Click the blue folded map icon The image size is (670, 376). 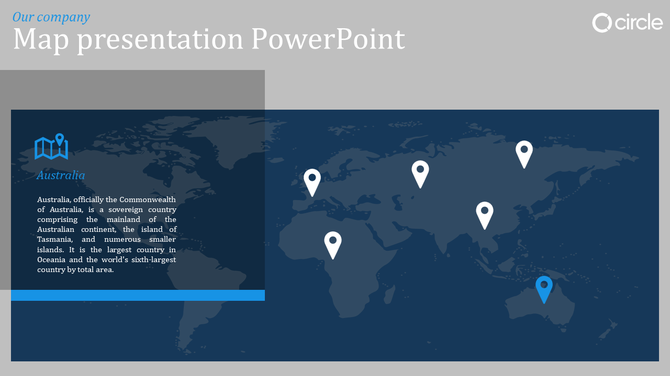[x=51, y=146]
